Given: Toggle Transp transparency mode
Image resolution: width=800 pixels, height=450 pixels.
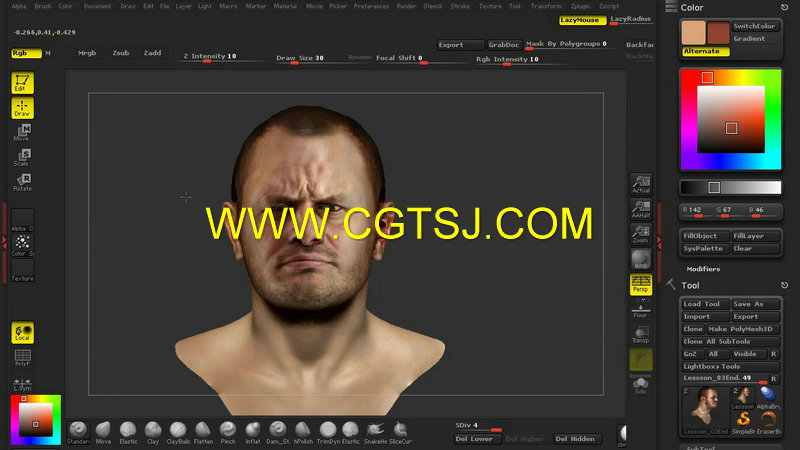Looking at the screenshot, I should (x=641, y=335).
